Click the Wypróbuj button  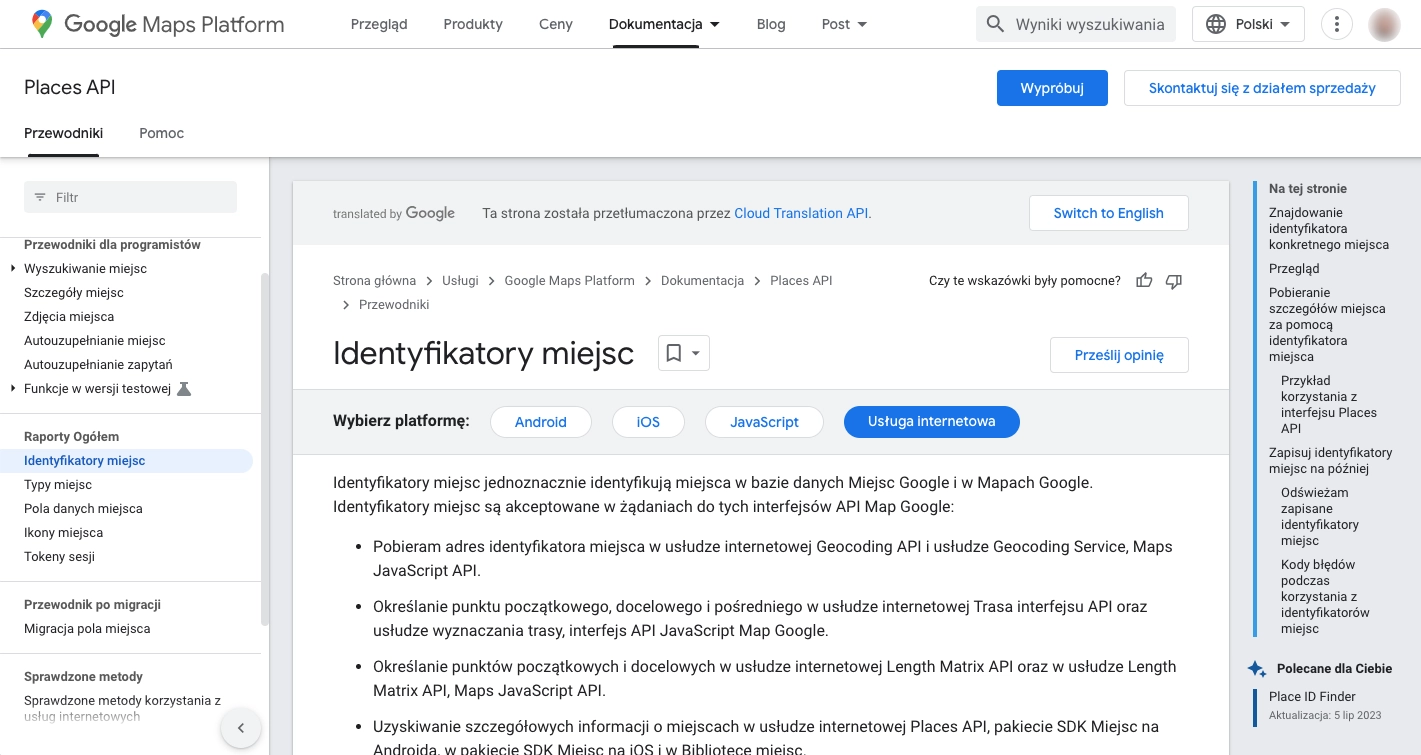tap(1052, 88)
